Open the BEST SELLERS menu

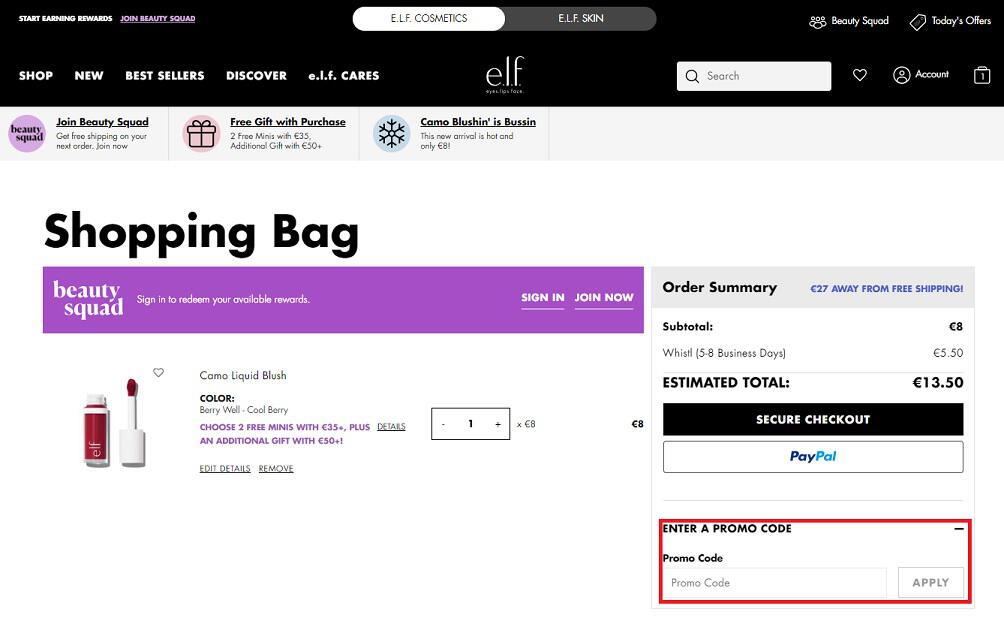[165, 76]
